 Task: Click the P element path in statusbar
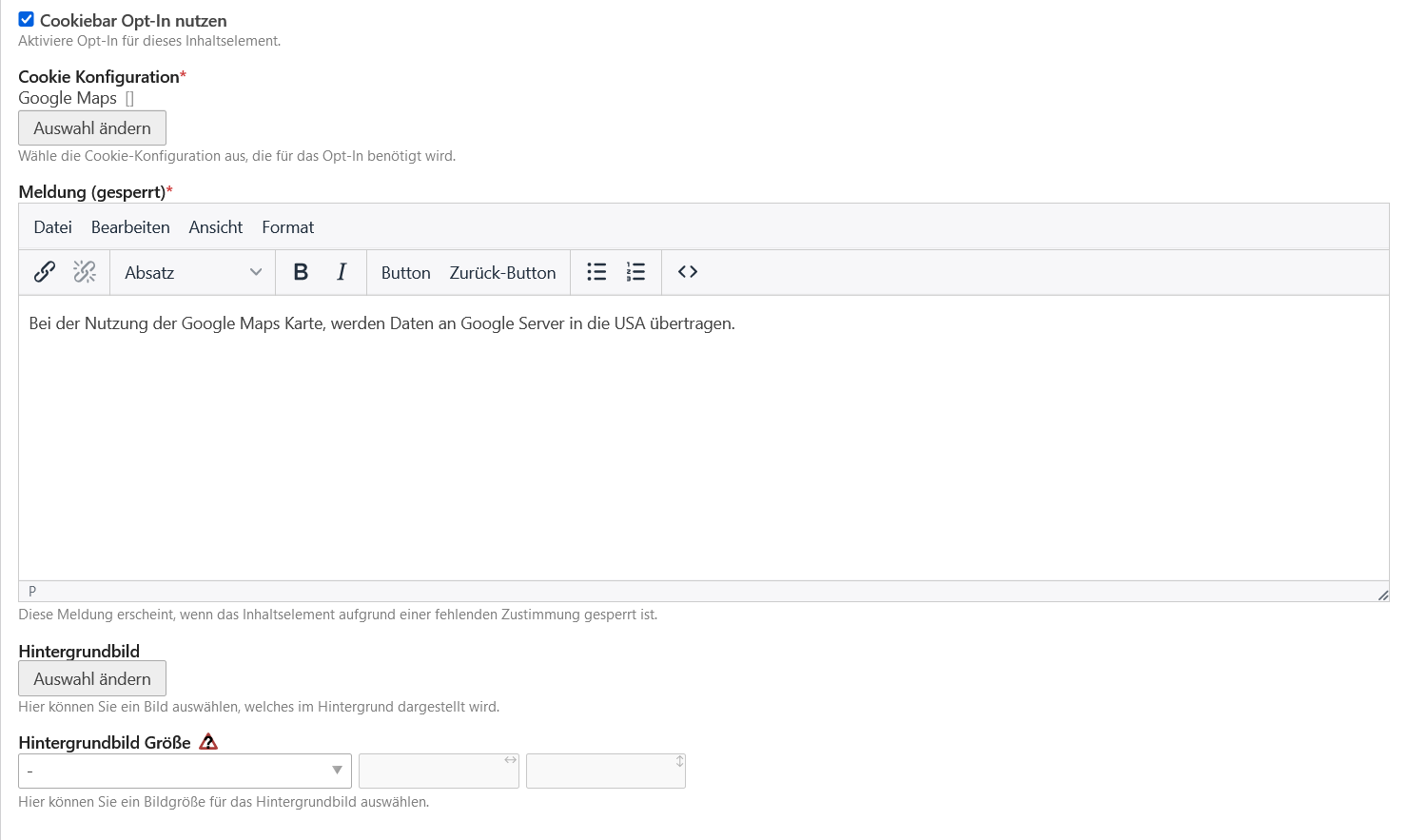tap(32, 592)
